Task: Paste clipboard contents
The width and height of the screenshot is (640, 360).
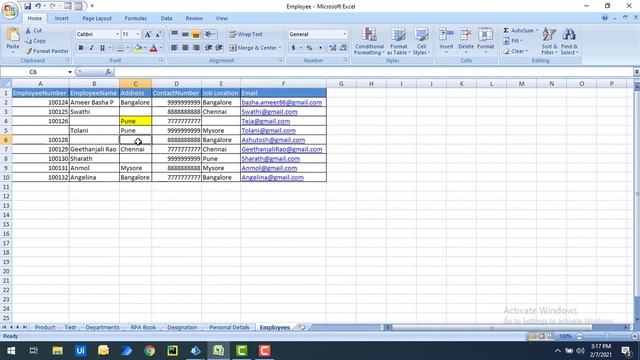Action: 13,41
